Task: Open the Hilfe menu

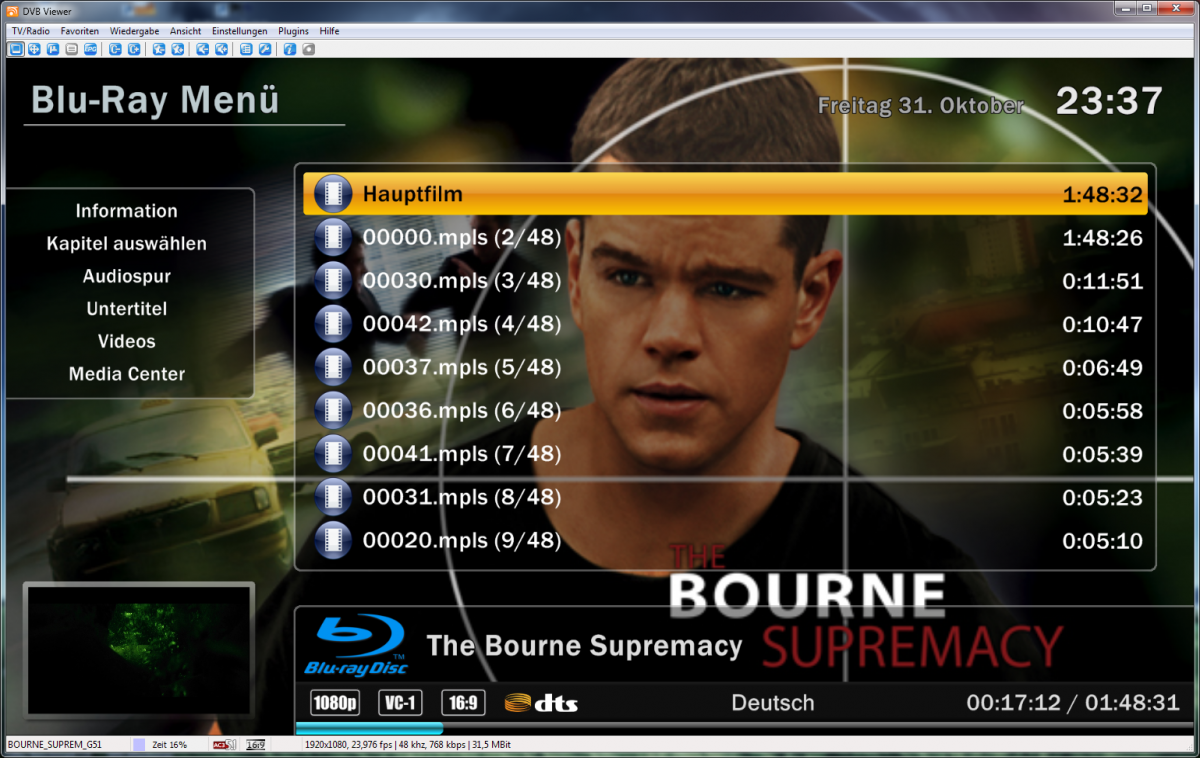Action: 330,31
